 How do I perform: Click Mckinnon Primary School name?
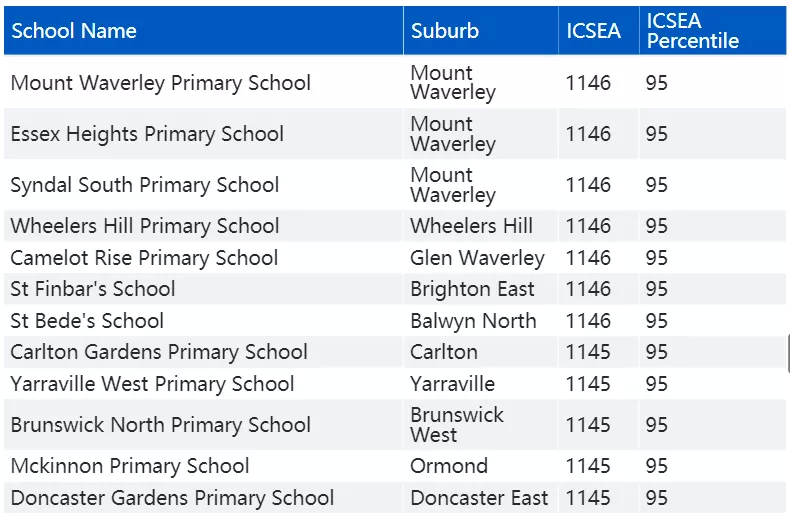[130, 466]
